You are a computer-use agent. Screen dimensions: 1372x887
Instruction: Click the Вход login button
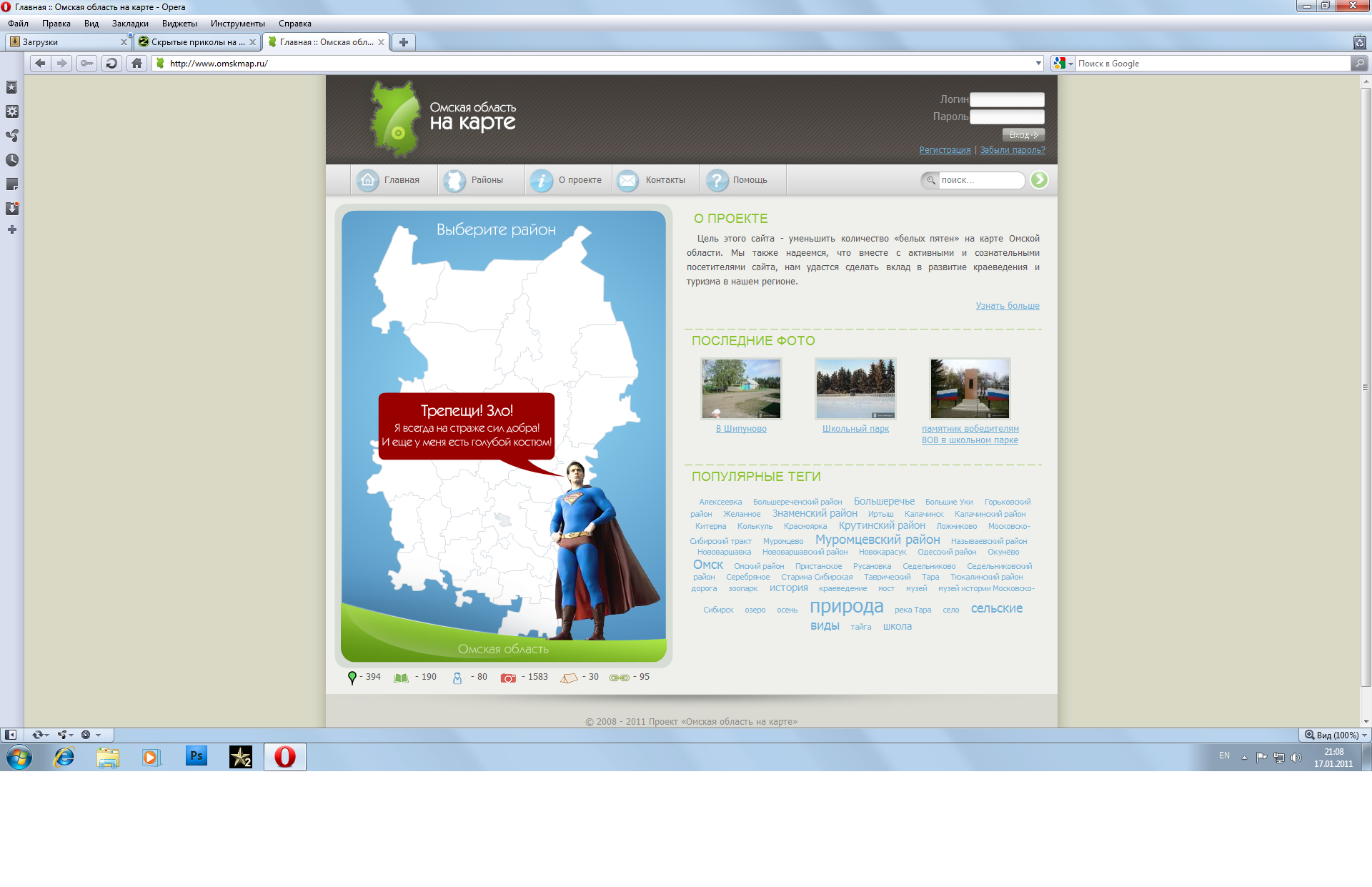tap(1023, 134)
